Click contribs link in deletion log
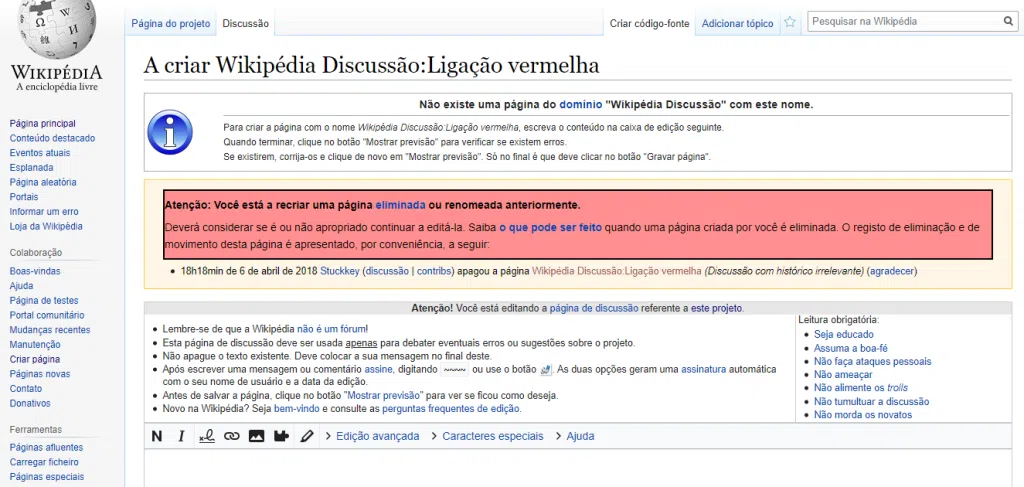This screenshot has width=1024, height=487. pyautogui.click(x=435, y=270)
